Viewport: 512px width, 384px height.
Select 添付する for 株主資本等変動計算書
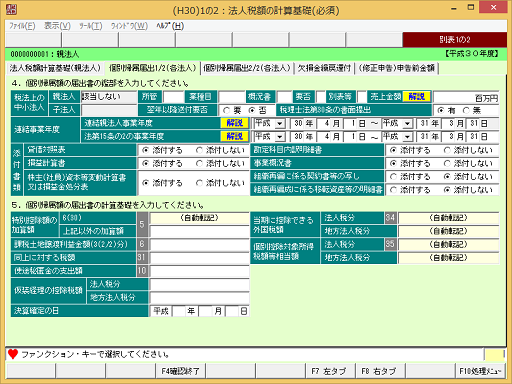[146, 183]
